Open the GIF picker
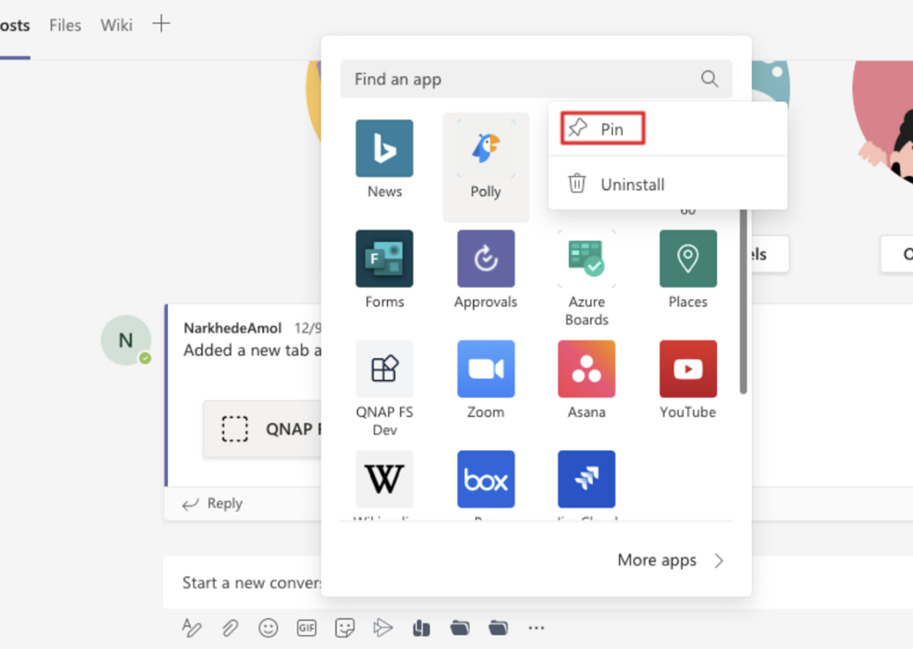The width and height of the screenshot is (913, 649). pos(307,628)
